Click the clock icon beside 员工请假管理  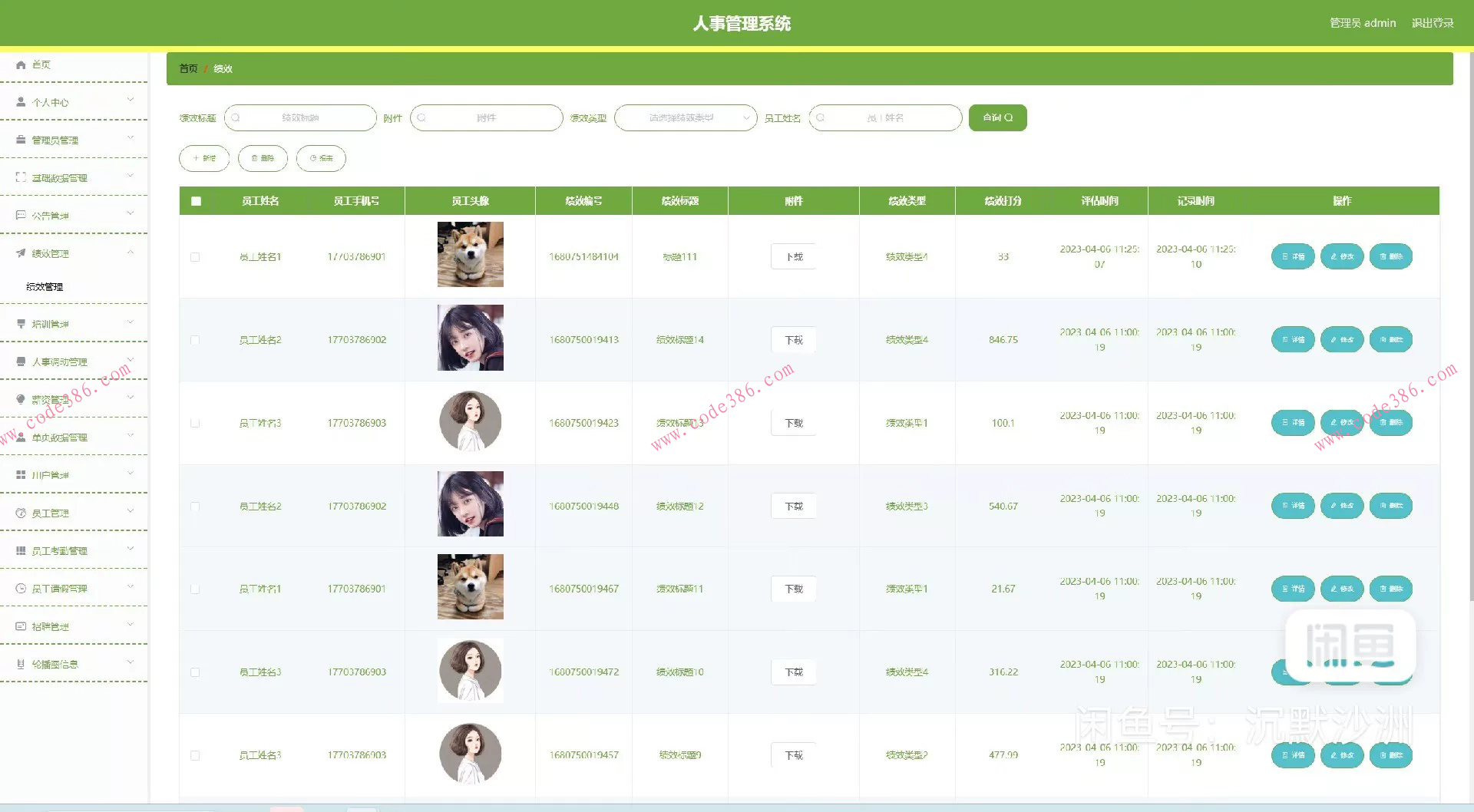21,589
